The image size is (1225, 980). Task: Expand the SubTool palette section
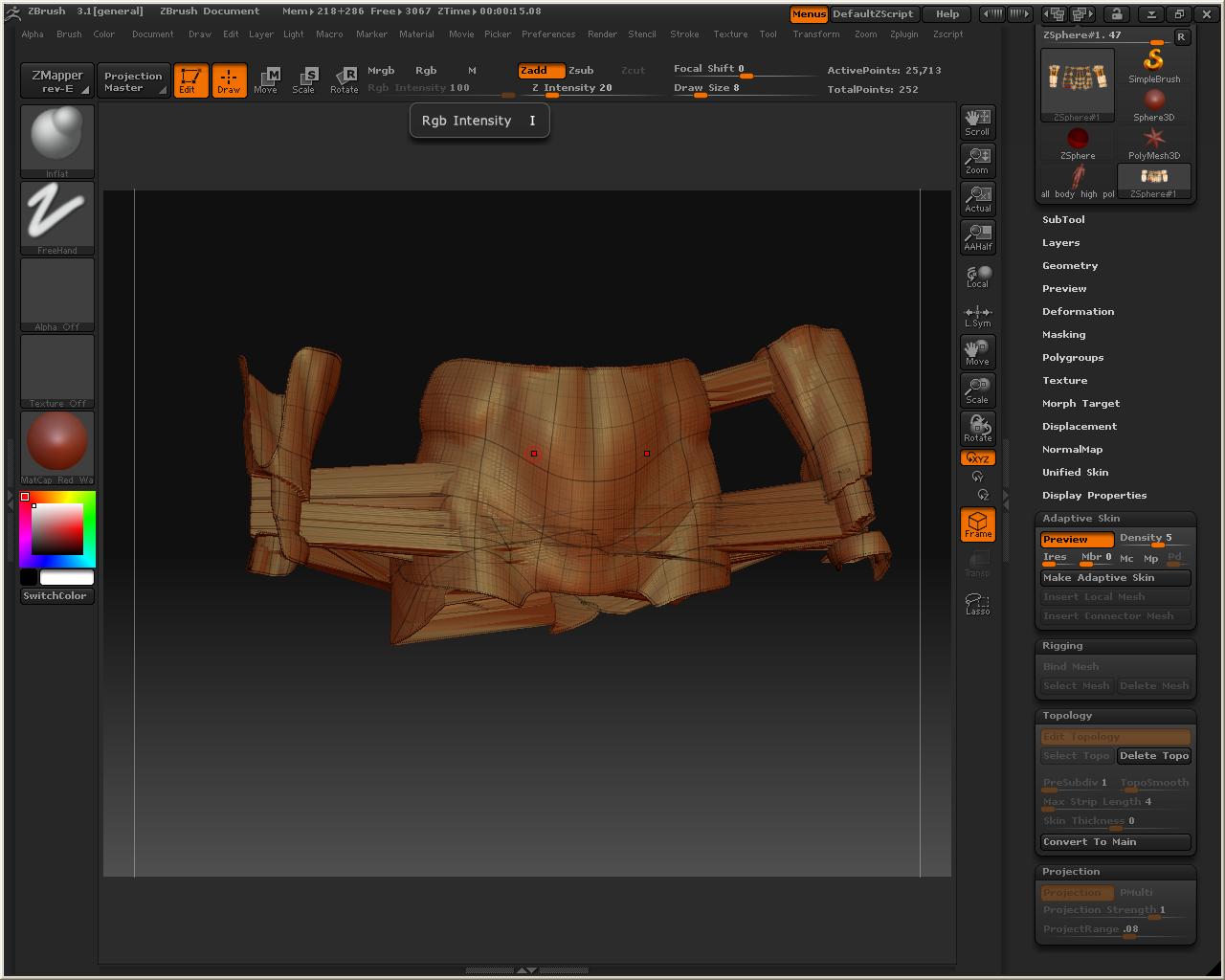[1063, 220]
